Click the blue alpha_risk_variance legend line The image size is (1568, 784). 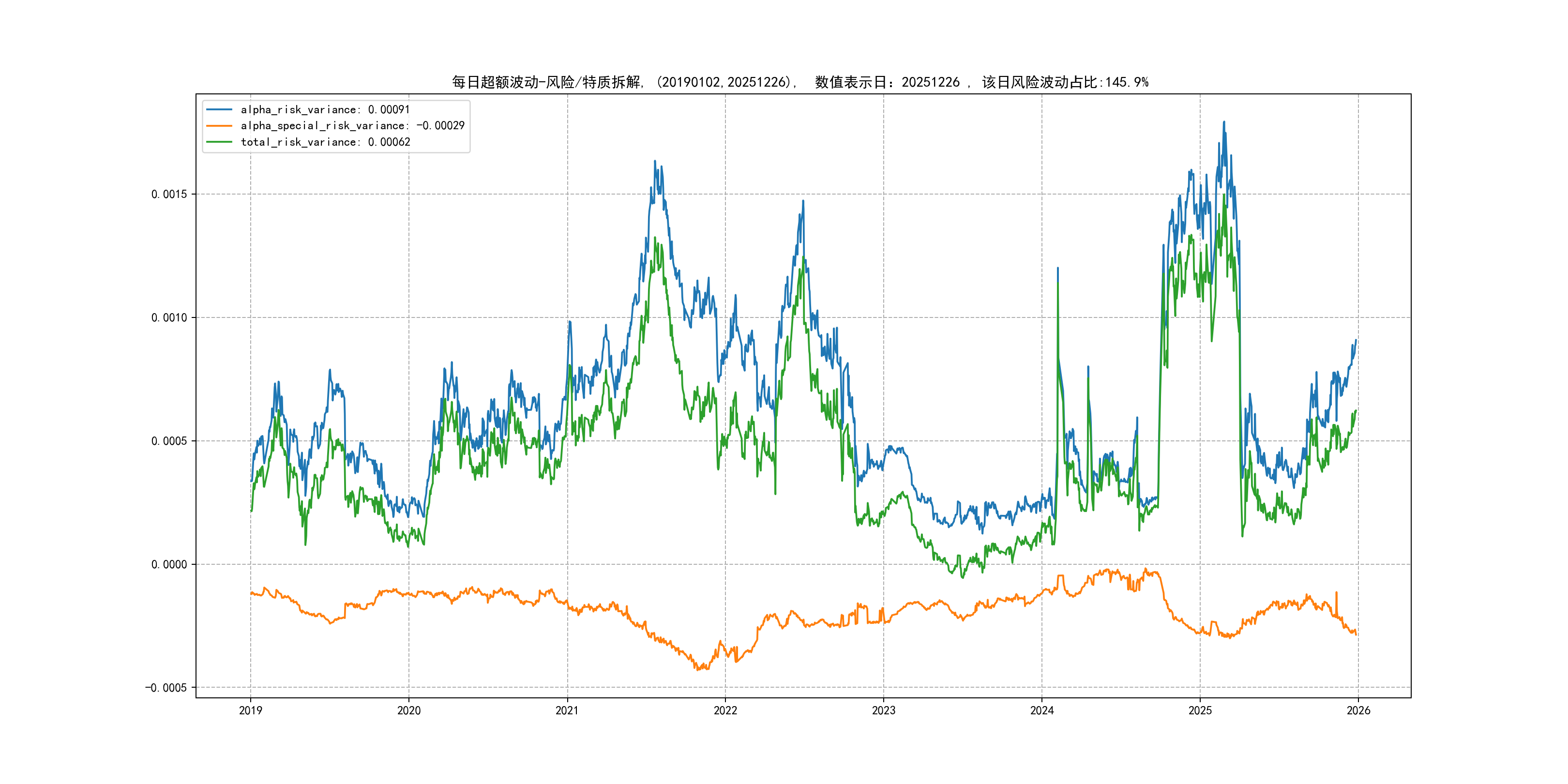point(219,109)
